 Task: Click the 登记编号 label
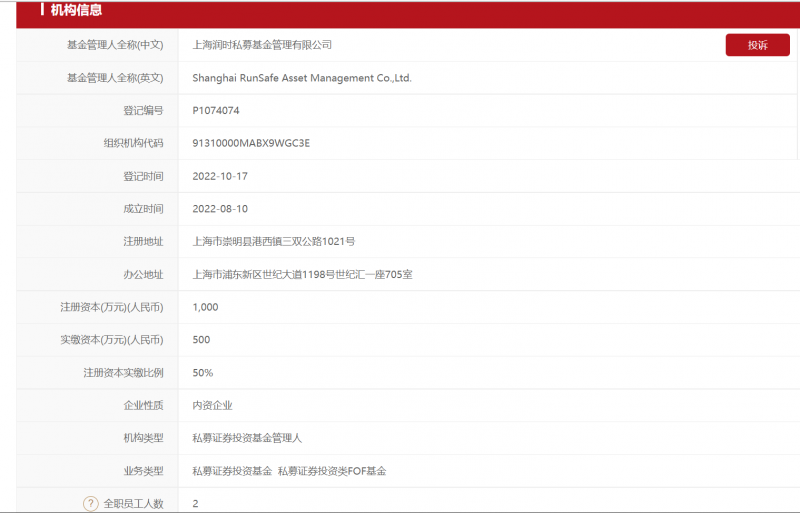click(x=143, y=111)
